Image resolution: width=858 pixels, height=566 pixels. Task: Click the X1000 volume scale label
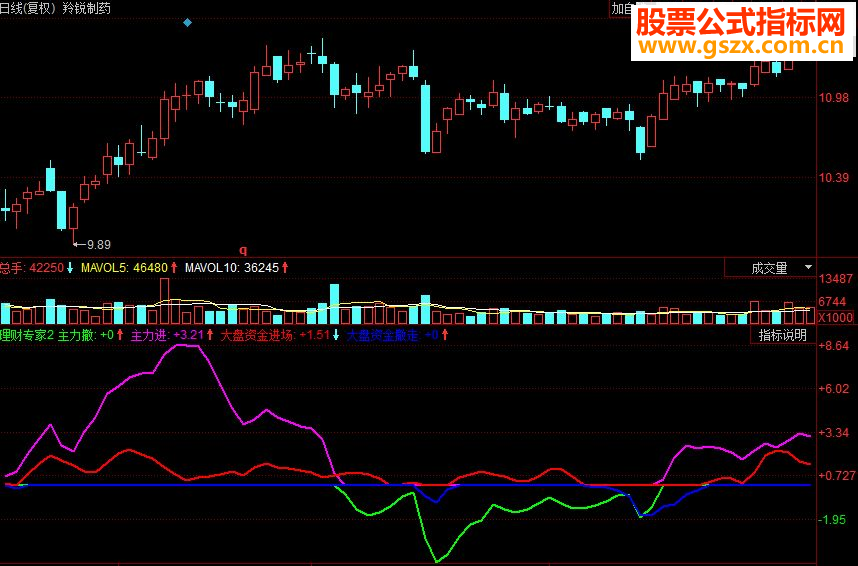pyautogui.click(x=836, y=317)
